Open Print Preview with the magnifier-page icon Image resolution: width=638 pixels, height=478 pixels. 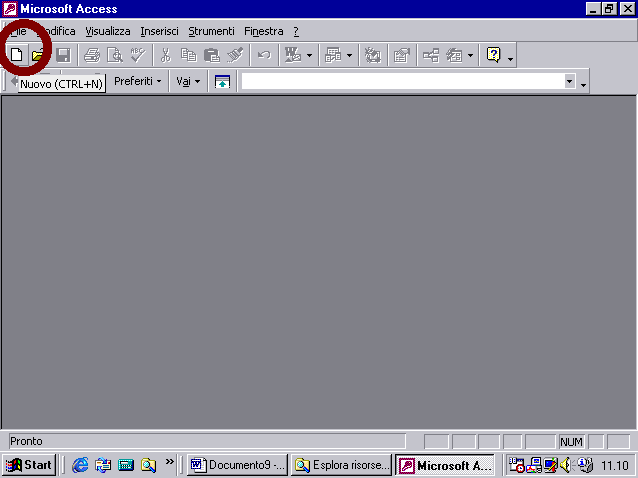tap(115, 55)
